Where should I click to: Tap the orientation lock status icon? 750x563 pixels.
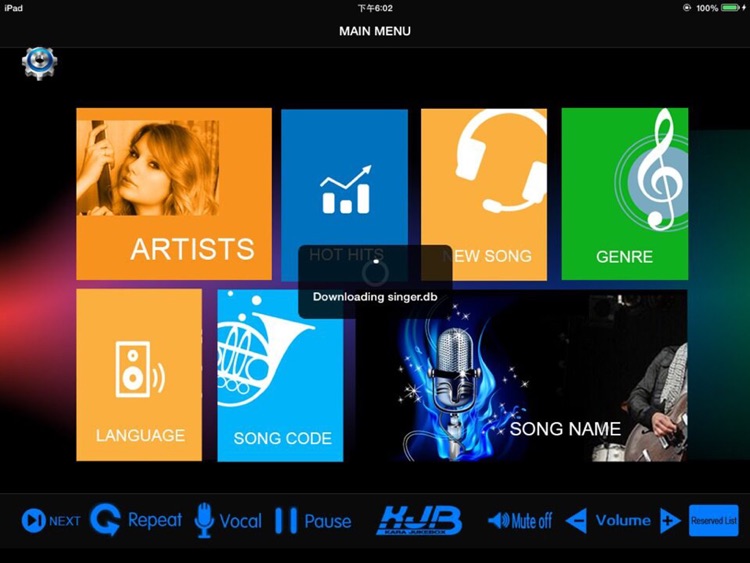tap(687, 8)
